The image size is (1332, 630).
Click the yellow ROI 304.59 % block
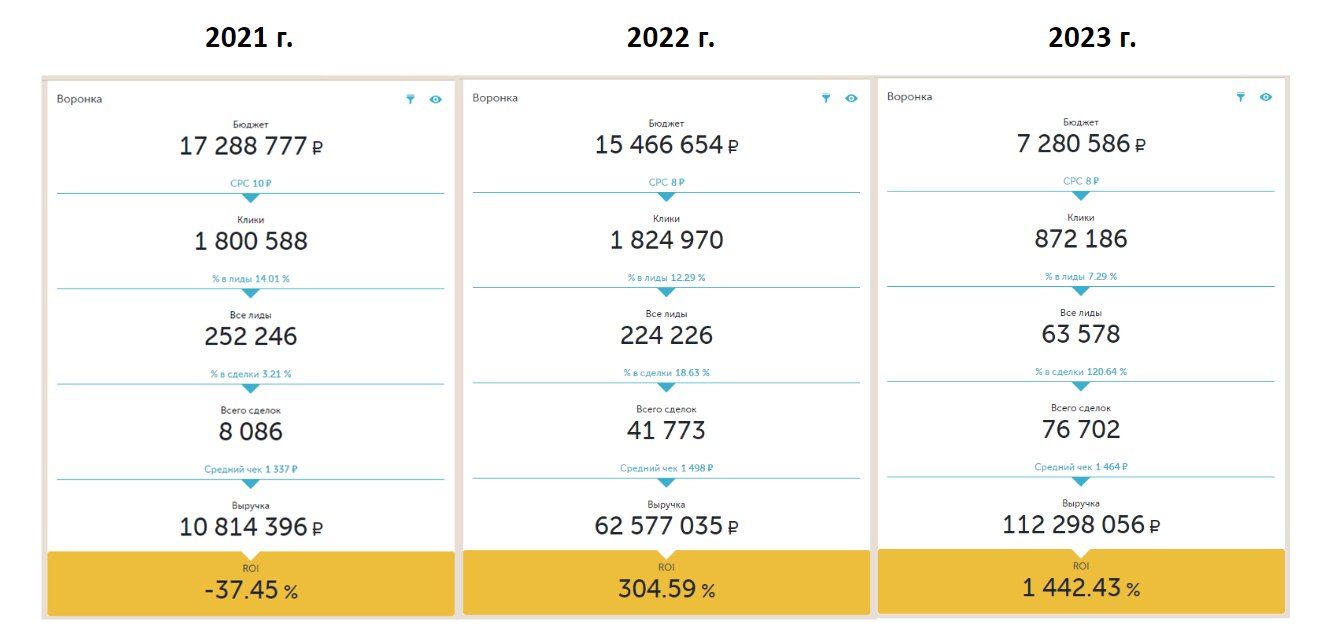[666, 583]
